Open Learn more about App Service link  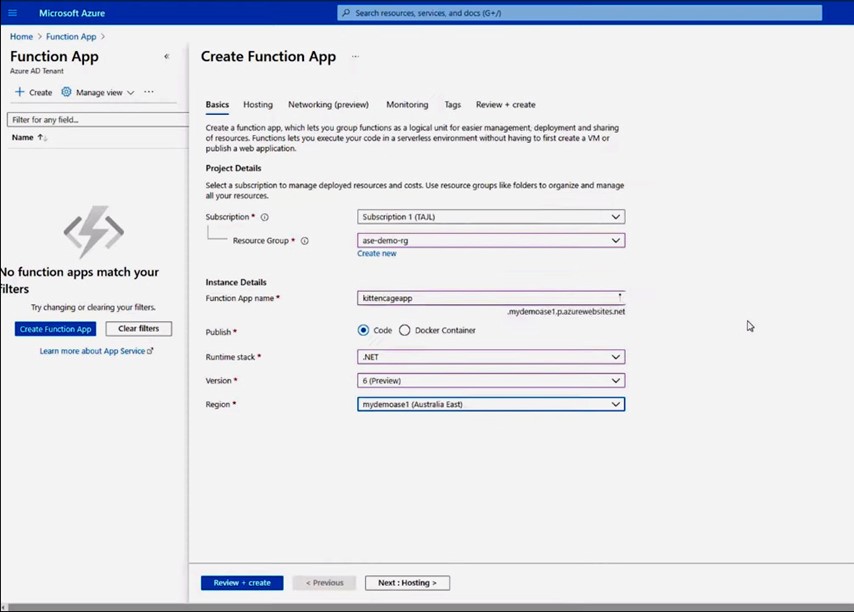(96, 351)
